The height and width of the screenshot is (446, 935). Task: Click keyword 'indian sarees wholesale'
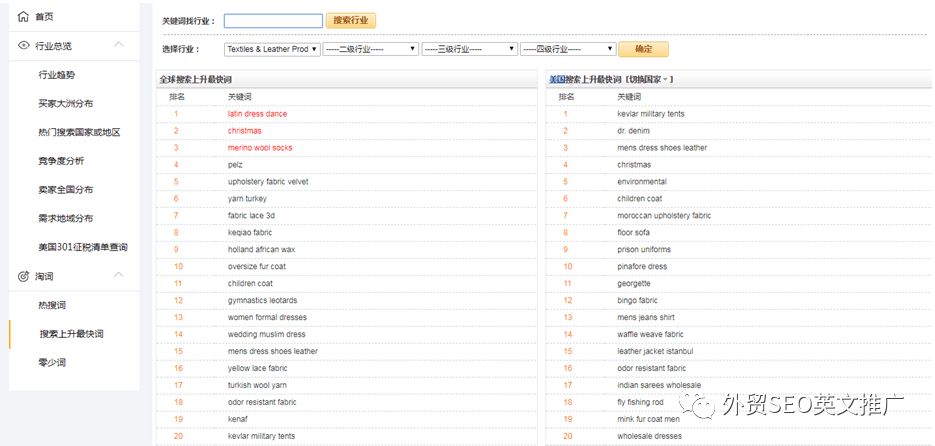click(659, 385)
